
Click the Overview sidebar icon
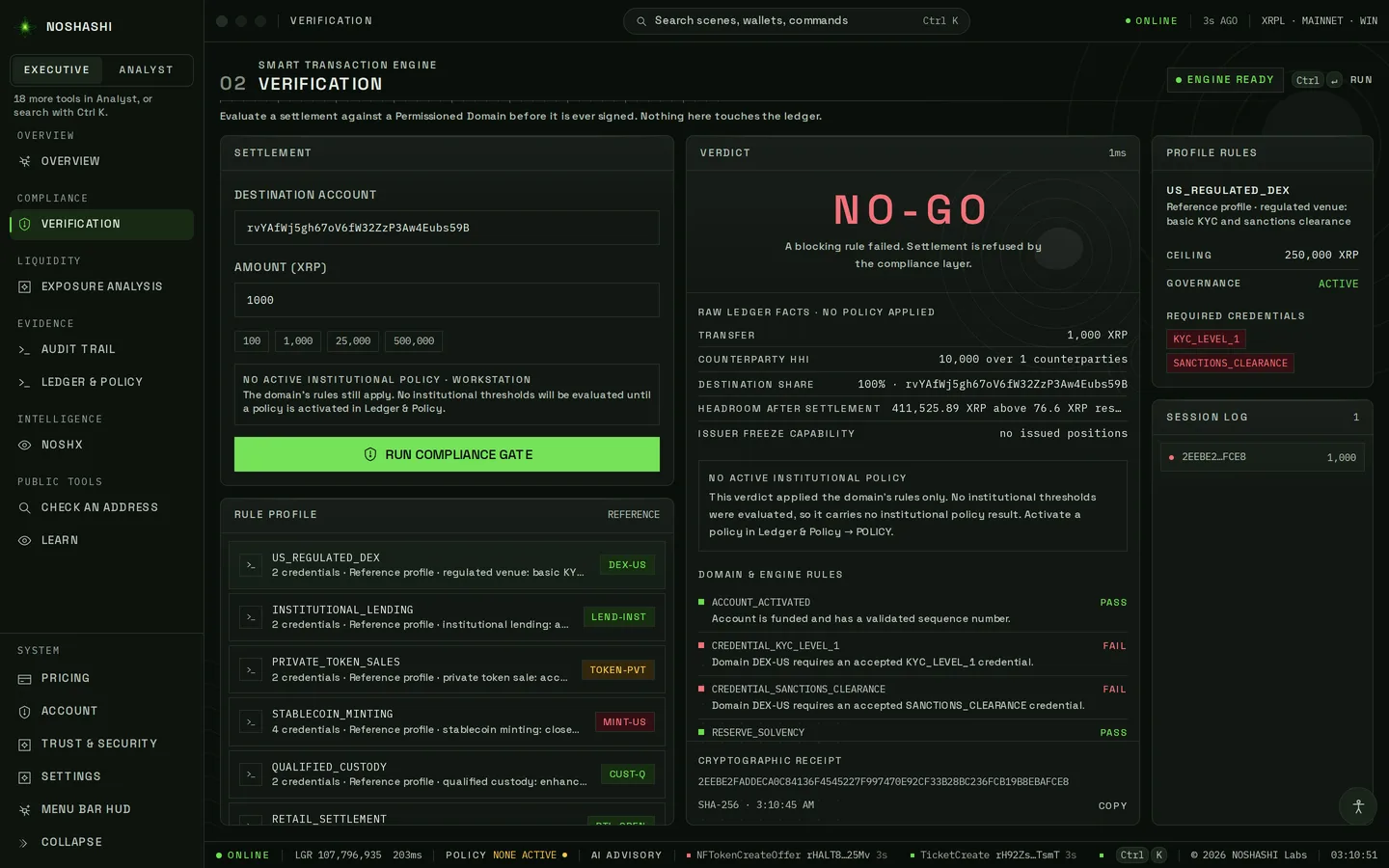(25, 161)
